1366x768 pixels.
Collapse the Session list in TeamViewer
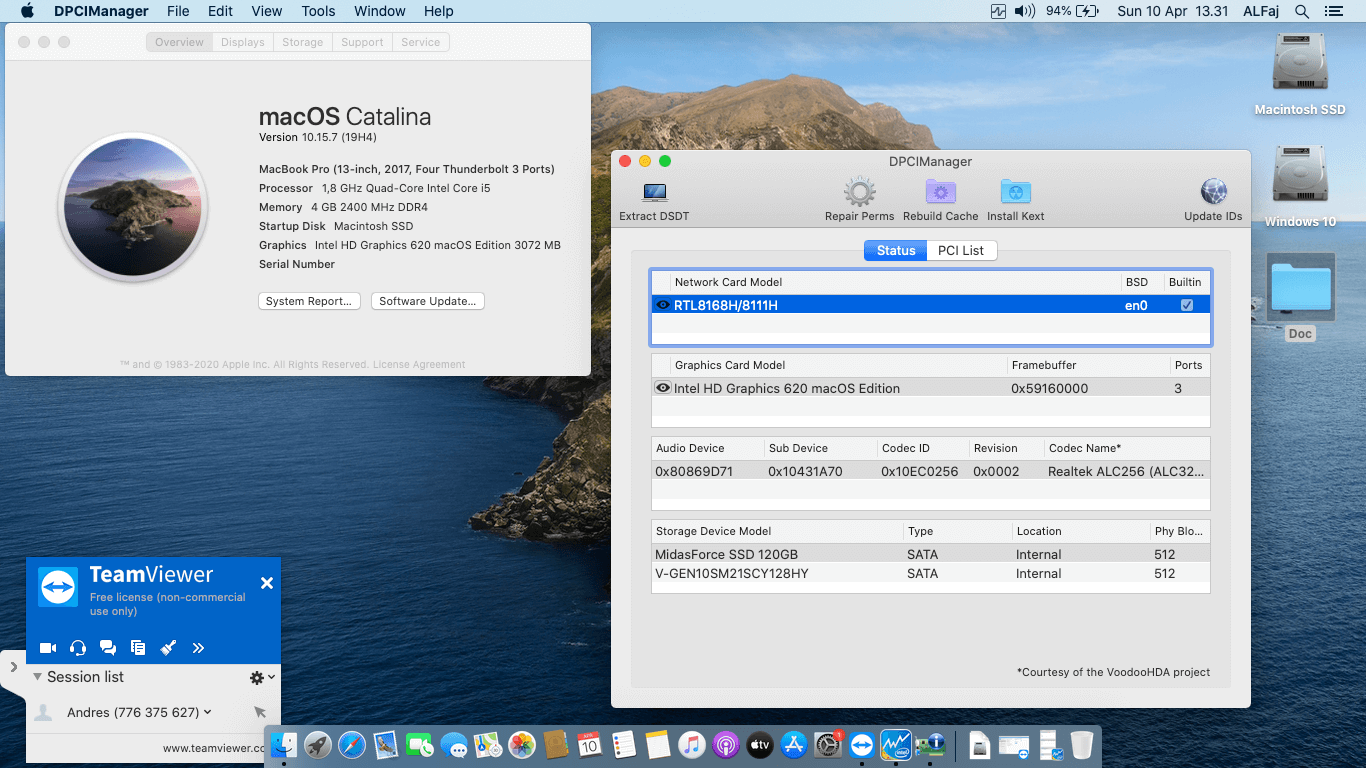(37, 677)
